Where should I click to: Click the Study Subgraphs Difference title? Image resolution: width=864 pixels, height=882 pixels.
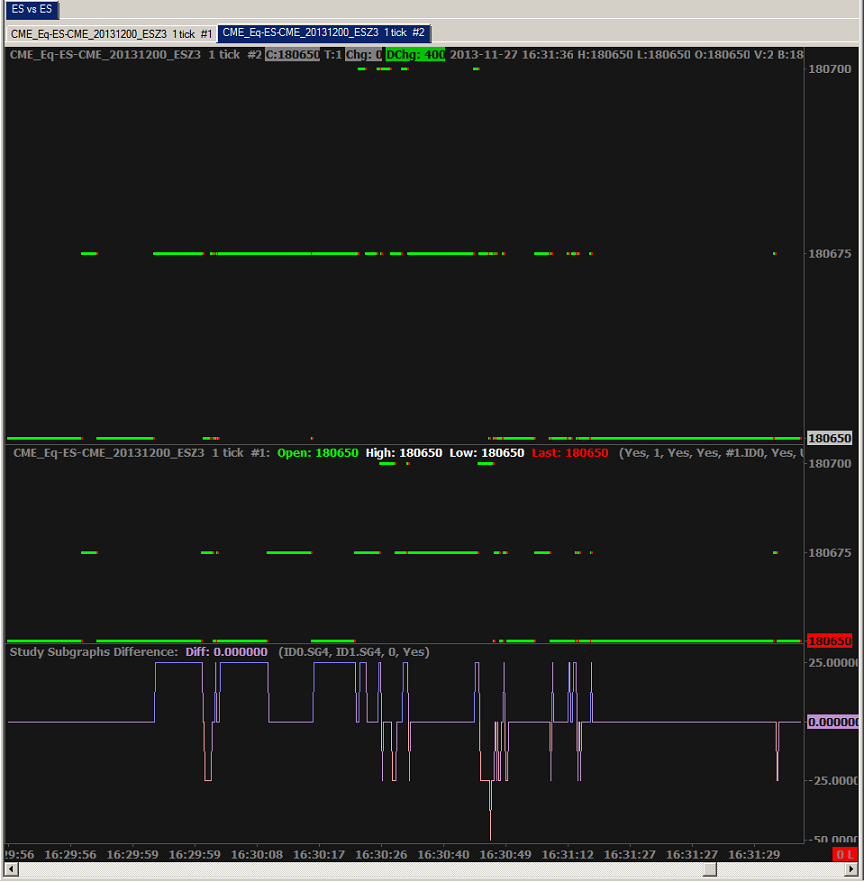[94, 652]
